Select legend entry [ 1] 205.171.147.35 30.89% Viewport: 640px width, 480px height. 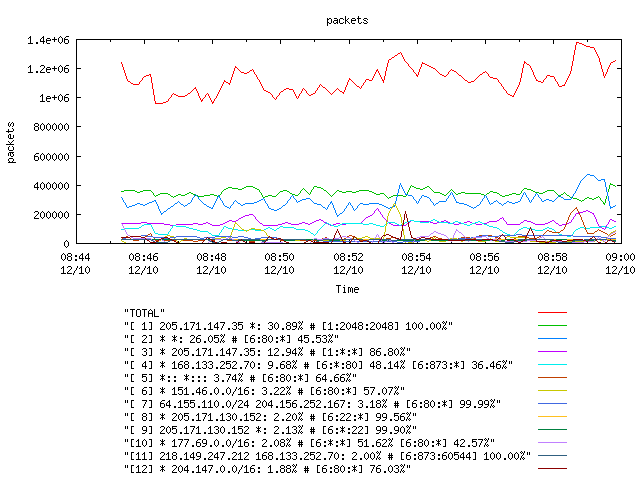pos(288,326)
